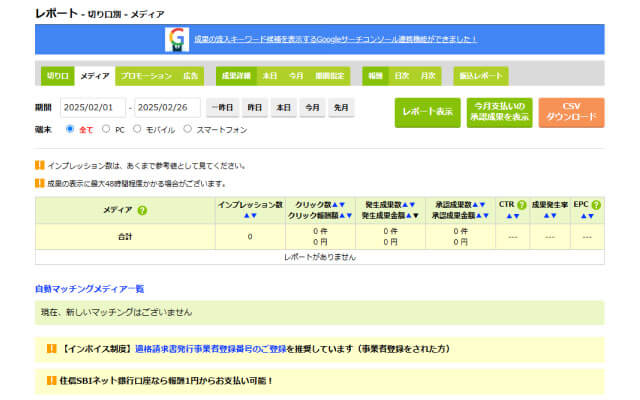Open the 期間指定 tab

tap(330, 76)
